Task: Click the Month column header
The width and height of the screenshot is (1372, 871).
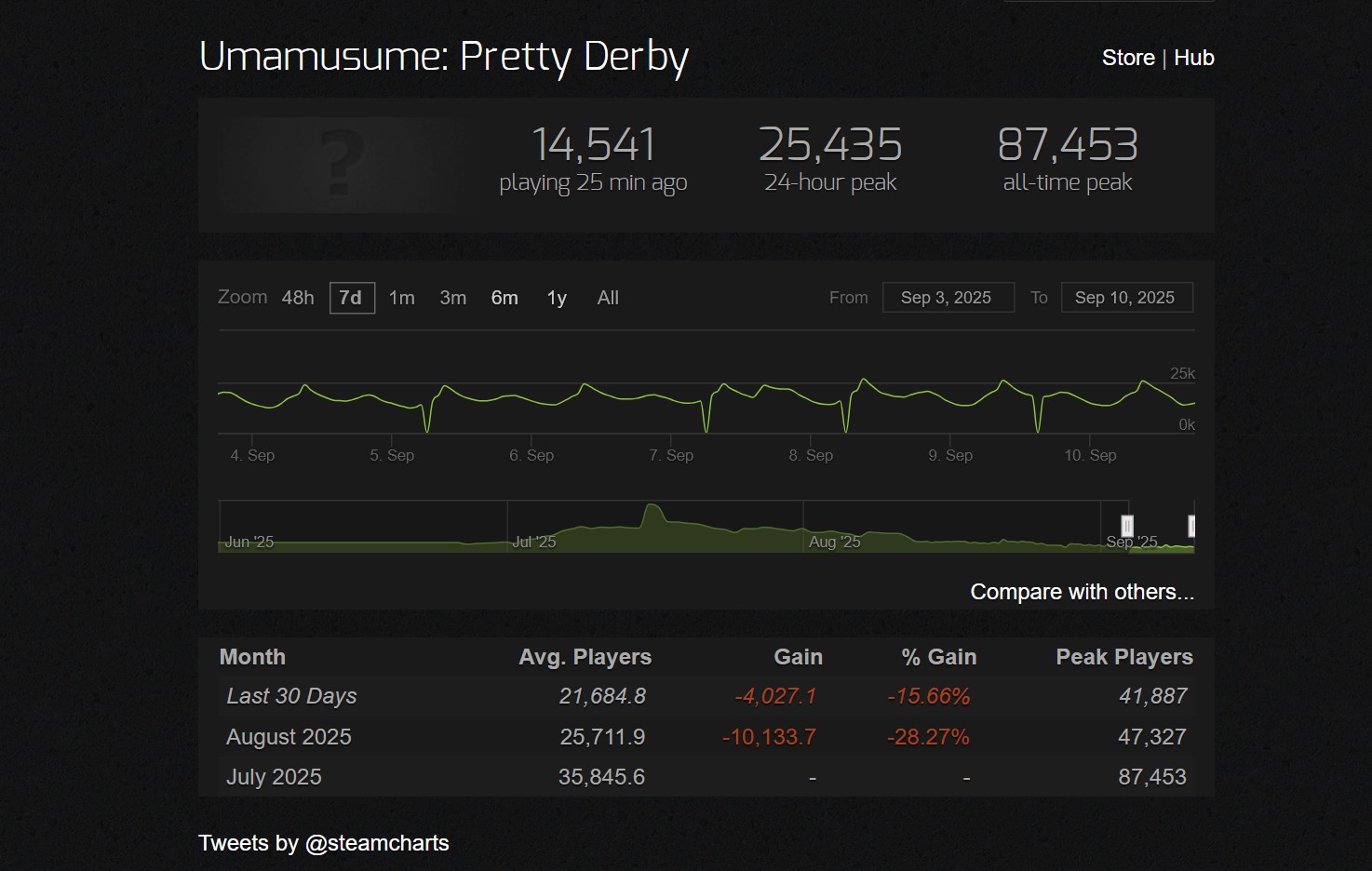Action: click(x=252, y=657)
